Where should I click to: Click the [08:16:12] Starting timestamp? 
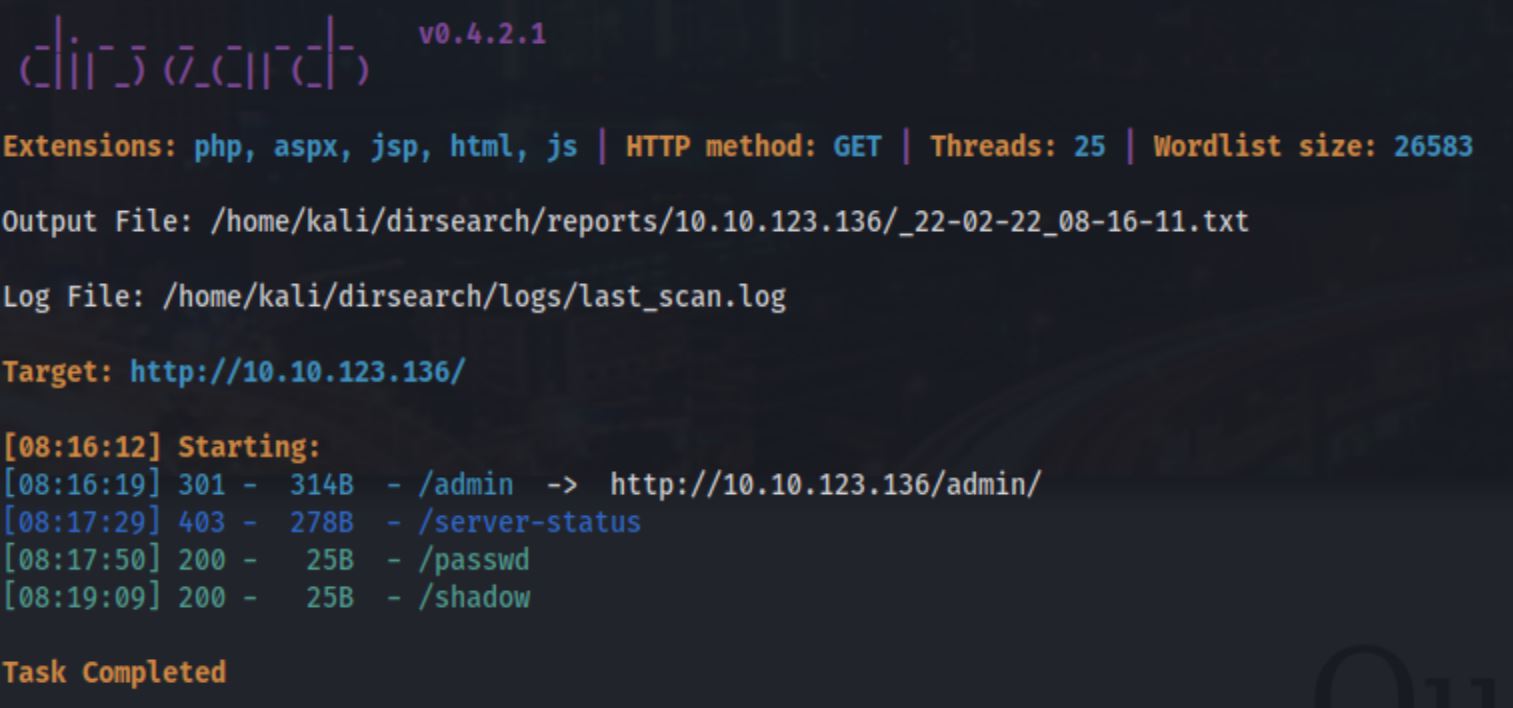(x=81, y=447)
